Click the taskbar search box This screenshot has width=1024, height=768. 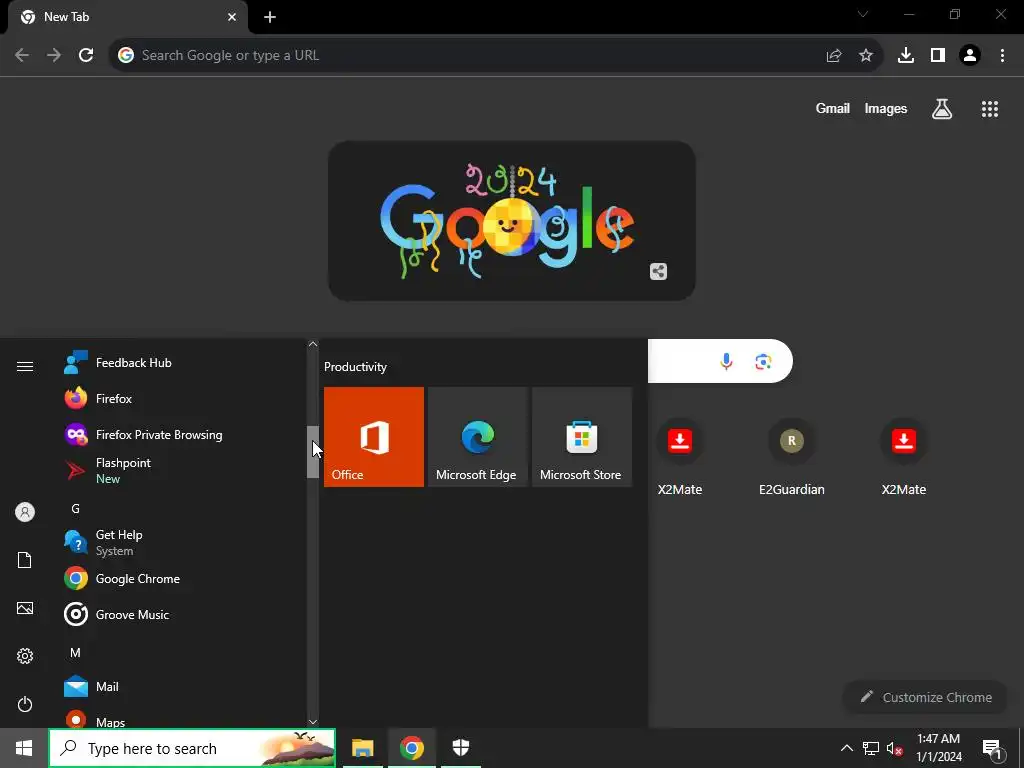click(192, 748)
